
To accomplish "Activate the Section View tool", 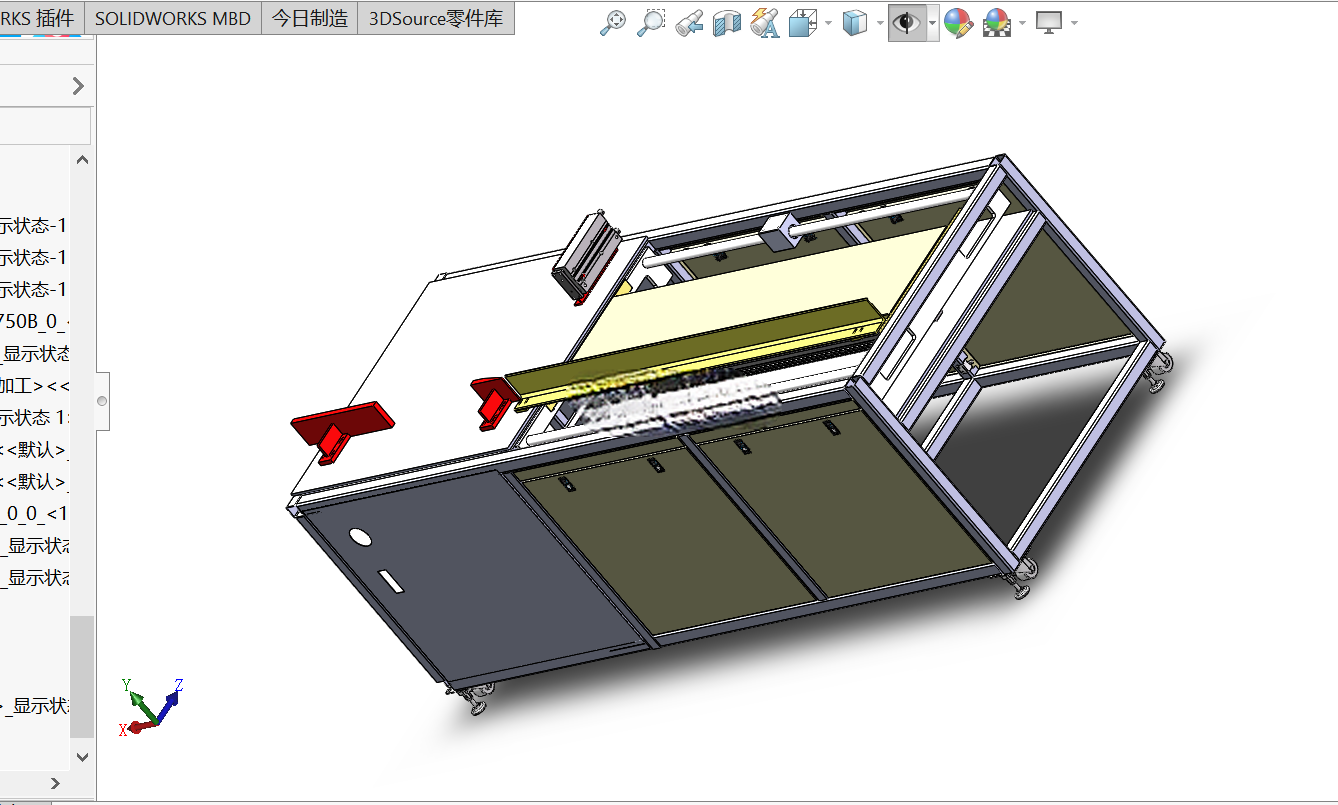I will (727, 23).
